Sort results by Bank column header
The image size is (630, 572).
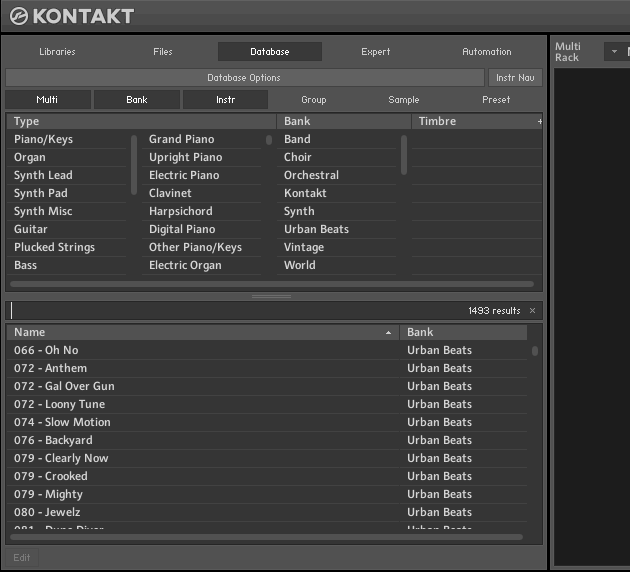click(463, 332)
